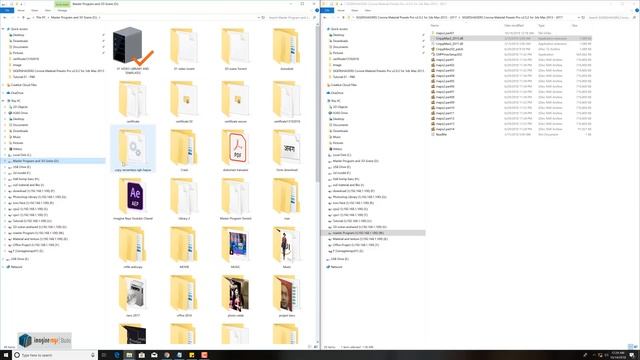This screenshot has width=640, height=360.
Task: Refresh the right window's address bar location
Action: click(x=583, y=18)
